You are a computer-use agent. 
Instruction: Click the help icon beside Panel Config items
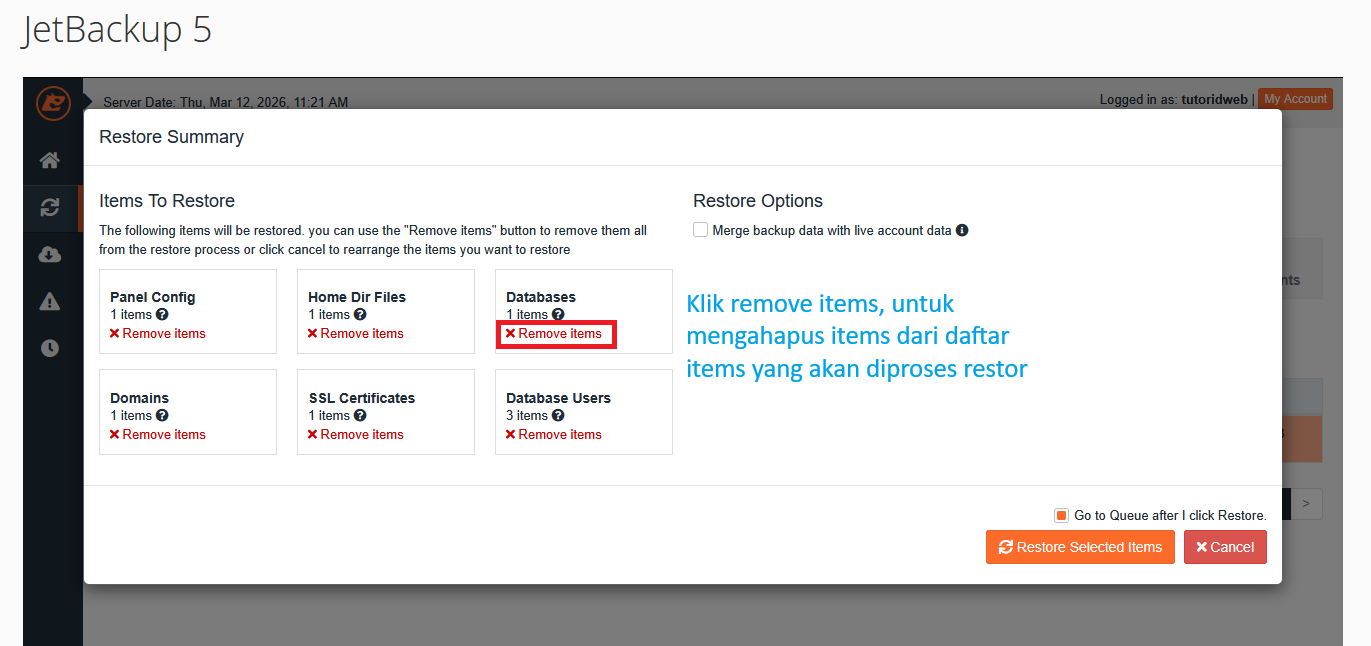(160, 314)
